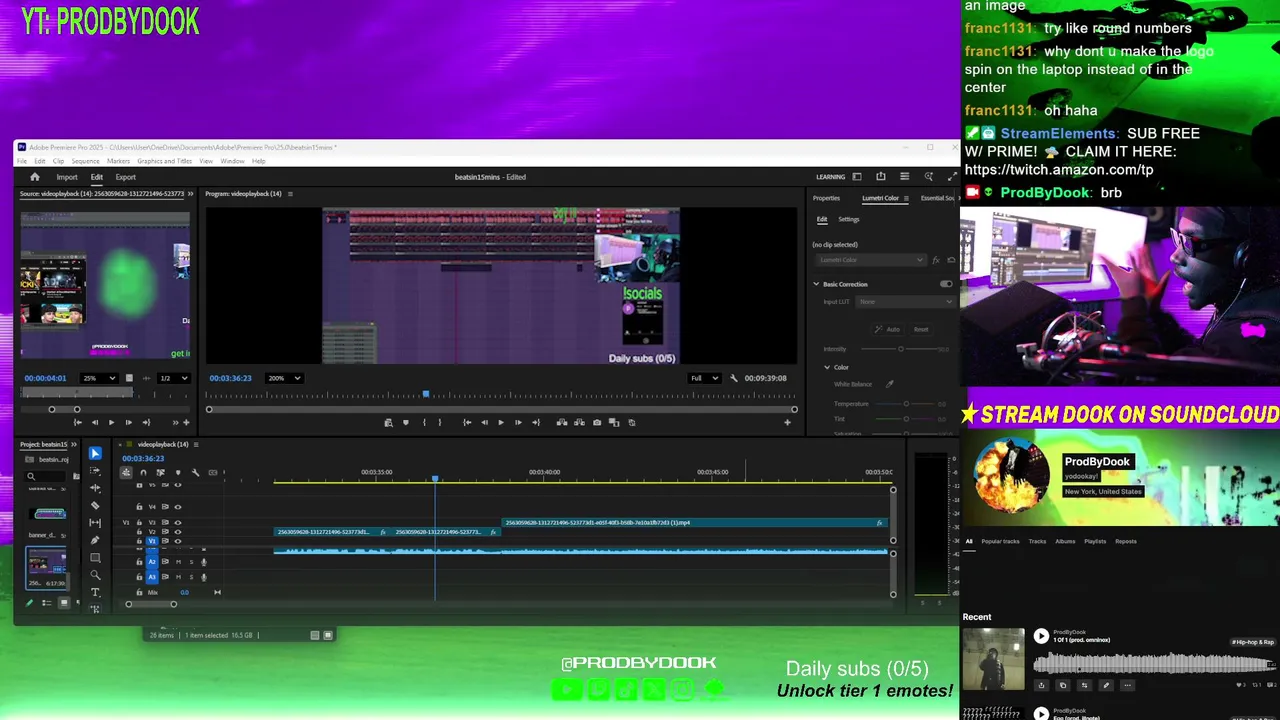Open Workspaces panel icon in header
Screen dimensions: 1280x720
pos(857,177)
